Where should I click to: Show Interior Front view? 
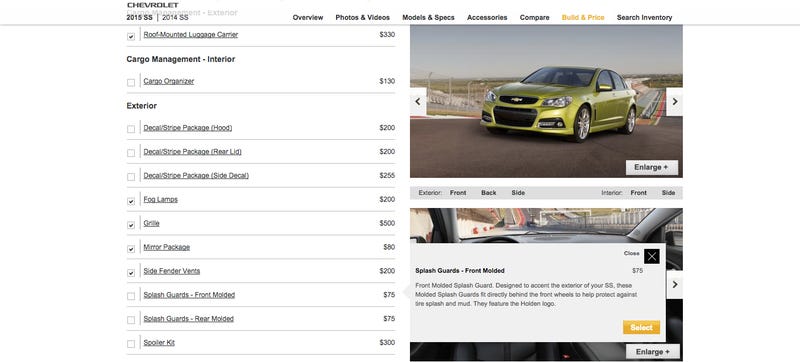coord(638,193)
